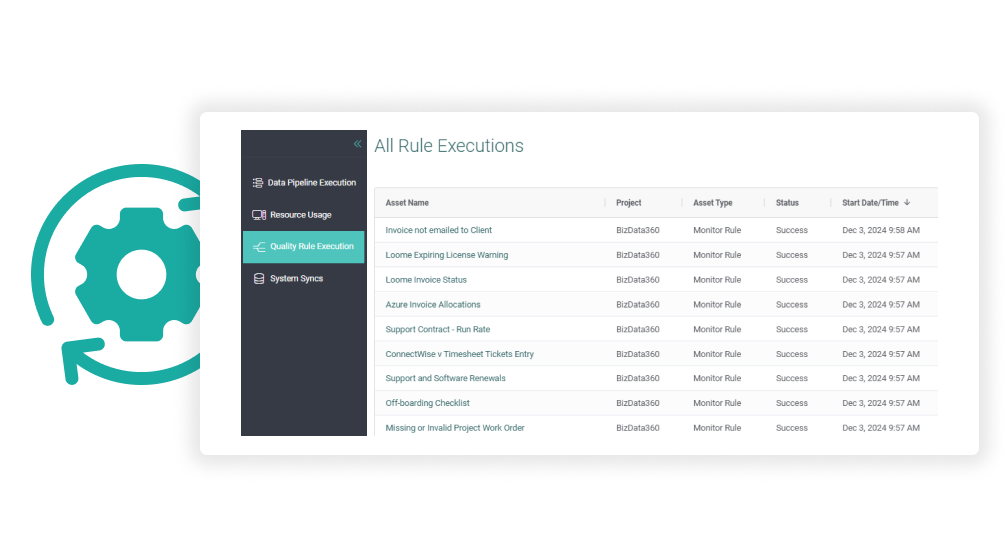Sort by the Project column header
1005x559 pixels.
coord(629,203)
